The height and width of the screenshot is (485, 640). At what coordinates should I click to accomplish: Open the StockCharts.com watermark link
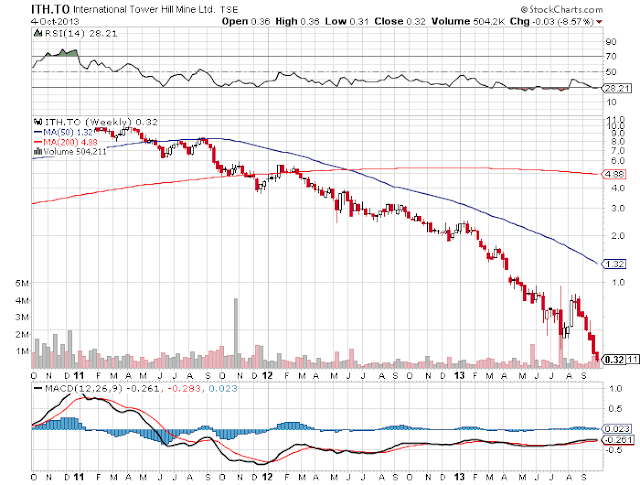(x=561, y=9)
